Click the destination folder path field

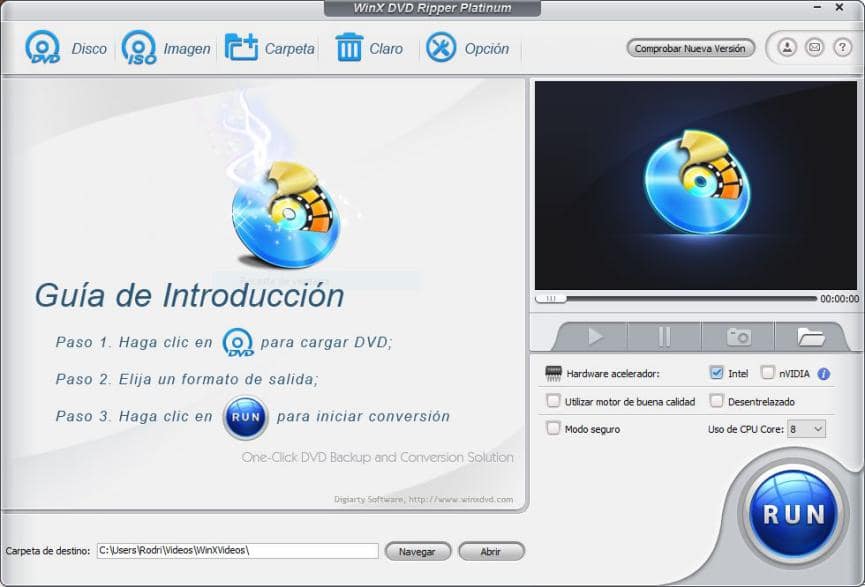point(240,551)
